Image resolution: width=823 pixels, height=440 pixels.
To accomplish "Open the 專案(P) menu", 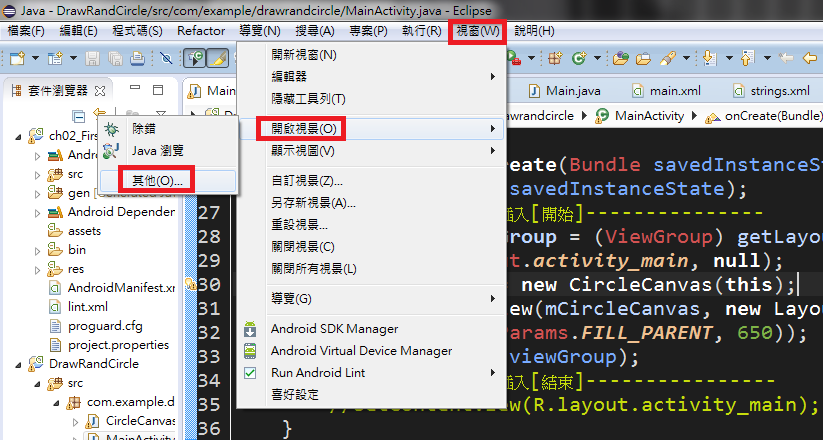I will click(368, 31).
